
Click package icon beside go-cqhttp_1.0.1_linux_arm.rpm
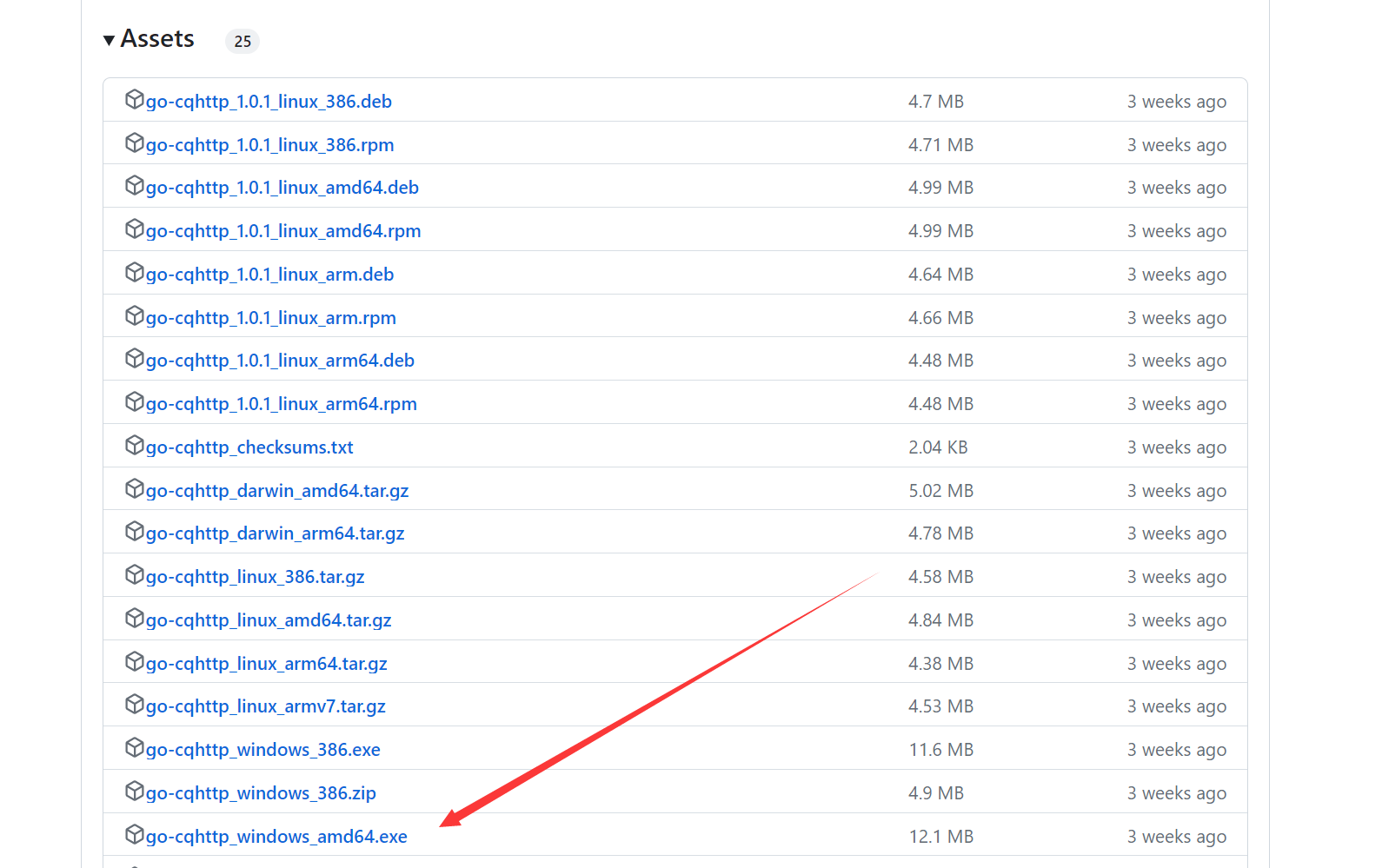coord(134,315)
